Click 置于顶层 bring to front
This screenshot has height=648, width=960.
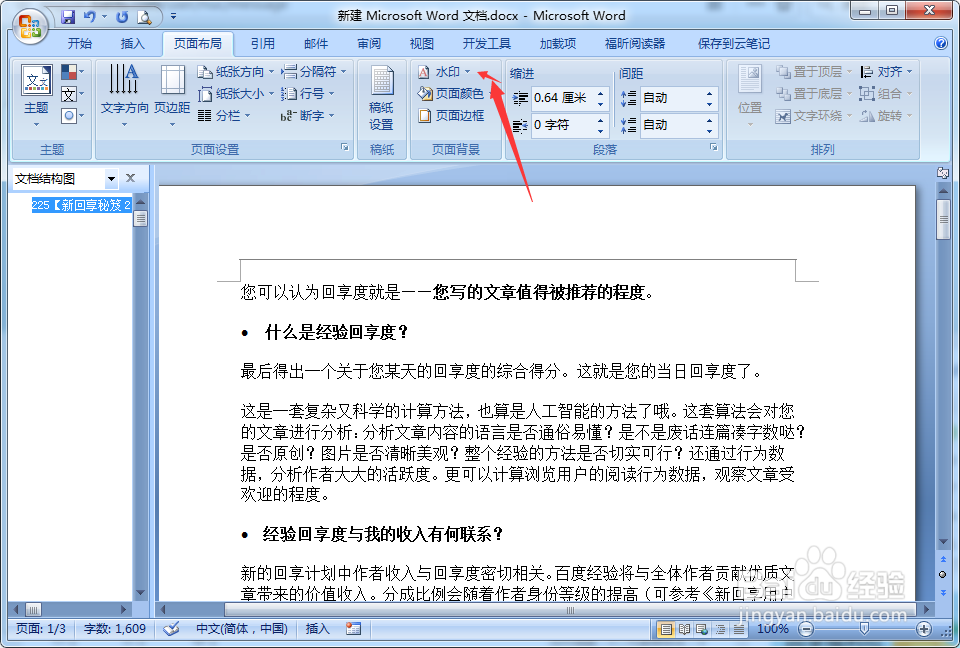pyautogui.click(x=814, y=72)
